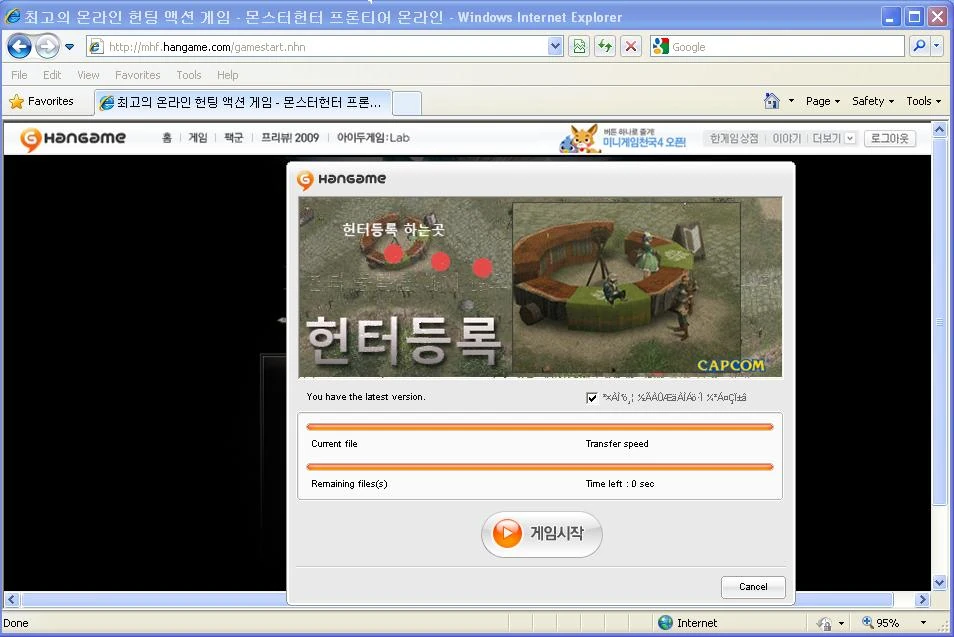The width and height of the screenshot is (954, 637).
Task: Click the Hangame logo in site header
Action: (73, 139)
